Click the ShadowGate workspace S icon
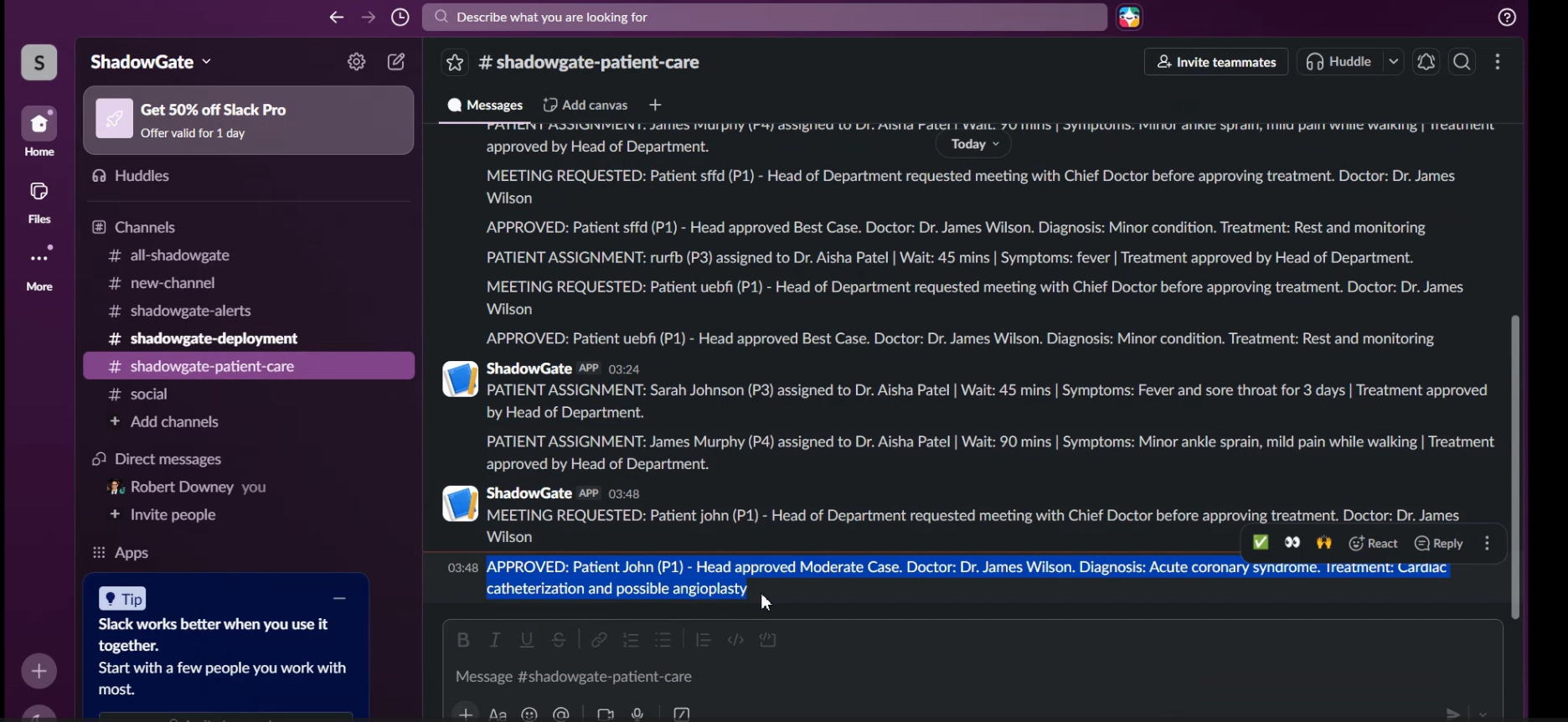Viewport: 1568px width, 722px height. (39, 63)
